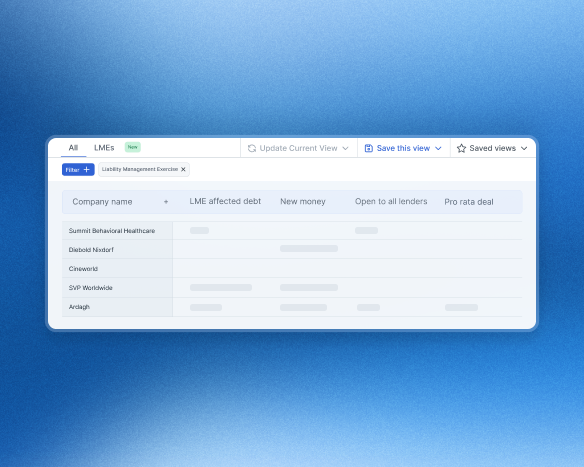Click the refresh icon beside Update Current View
Image resolution: width=584 pixels, height=467 pixels.
click(x=252, y=148)
